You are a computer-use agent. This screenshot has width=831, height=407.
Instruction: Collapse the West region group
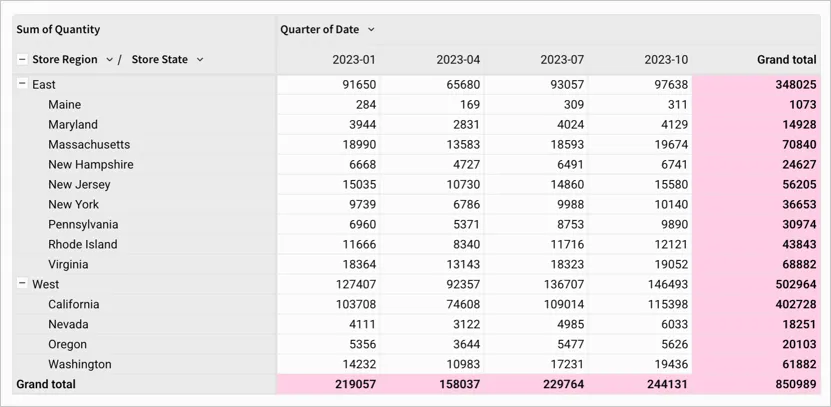22,284
